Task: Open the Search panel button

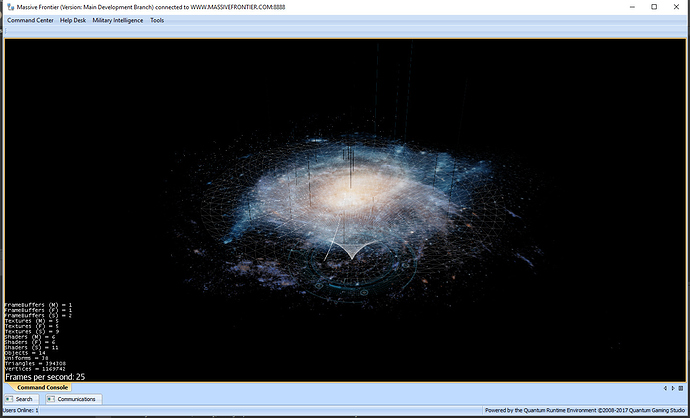Action: click(x=21, y=399)
